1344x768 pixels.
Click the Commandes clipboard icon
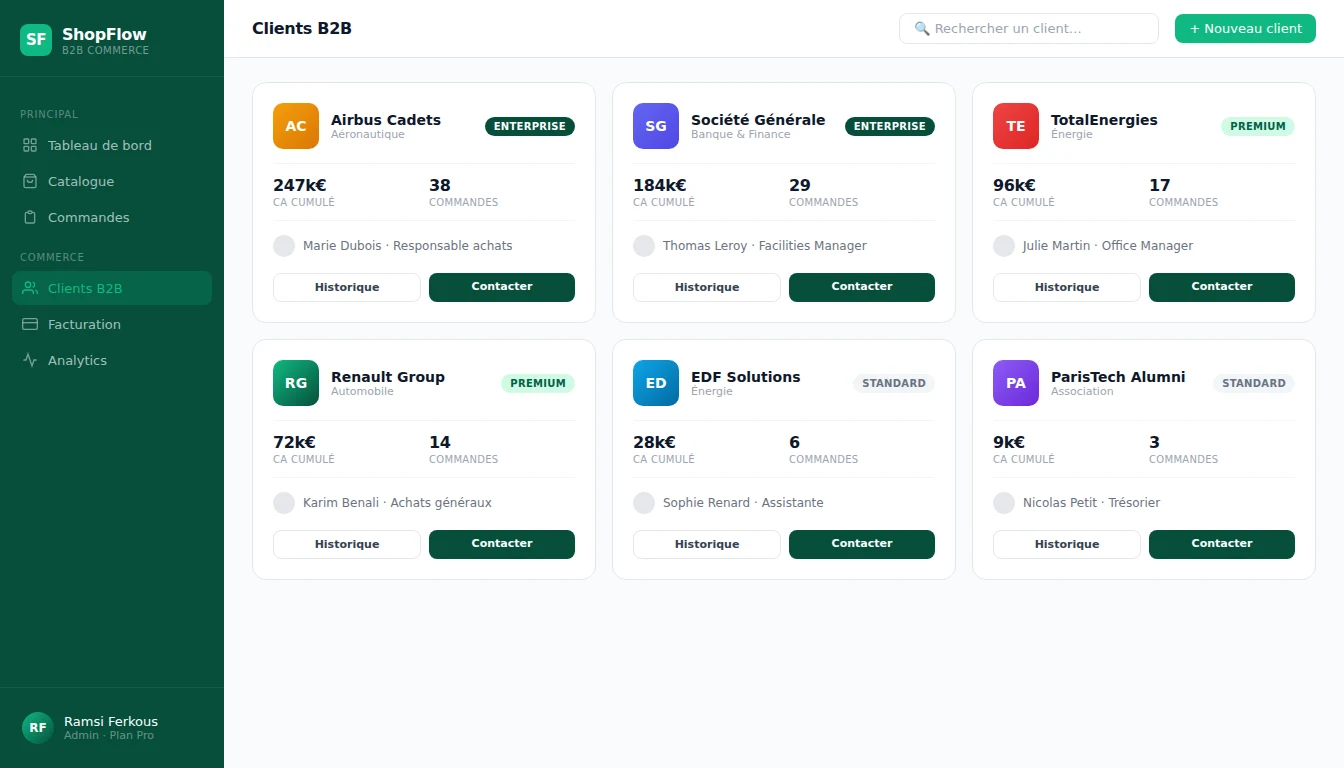coord(30,217)
